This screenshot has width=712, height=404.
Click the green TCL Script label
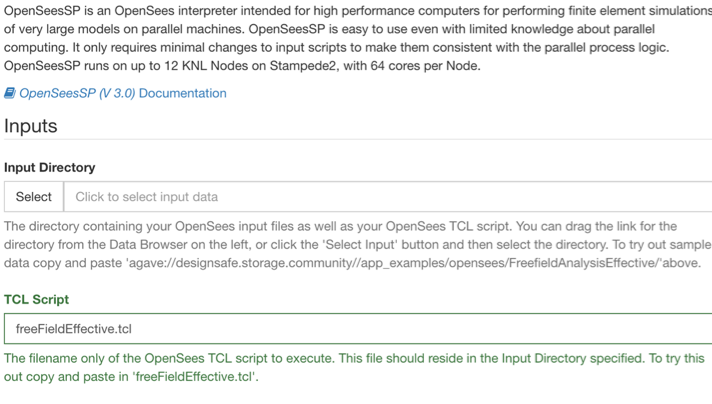pyautogui.click(x=36, y=300)
